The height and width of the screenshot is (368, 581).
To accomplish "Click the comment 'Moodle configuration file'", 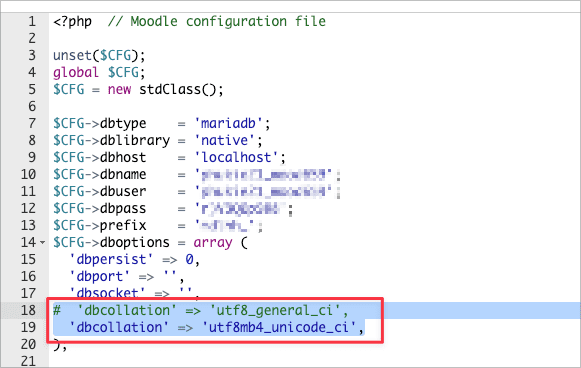I will (228, 21).
